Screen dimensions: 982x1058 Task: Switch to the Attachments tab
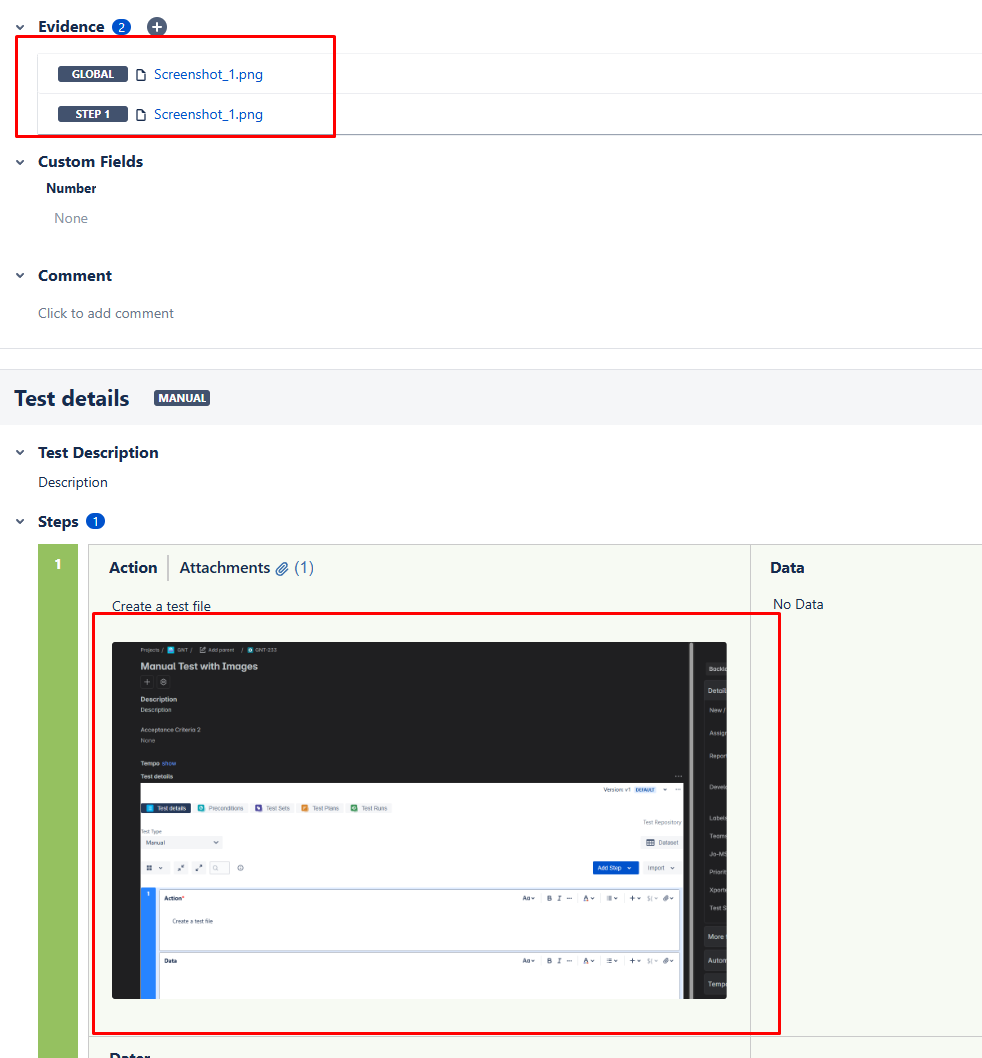[x=225, y=568]
